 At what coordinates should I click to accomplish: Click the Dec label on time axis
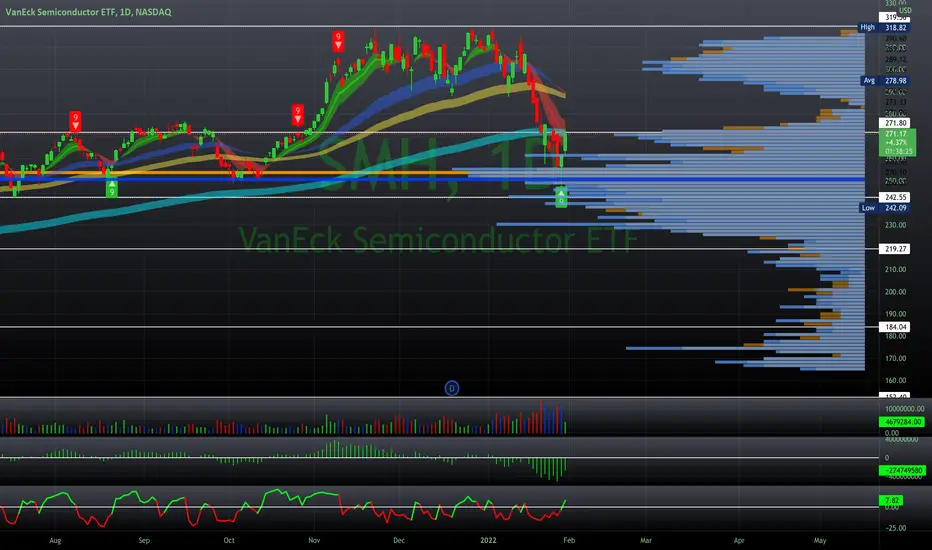399,540
